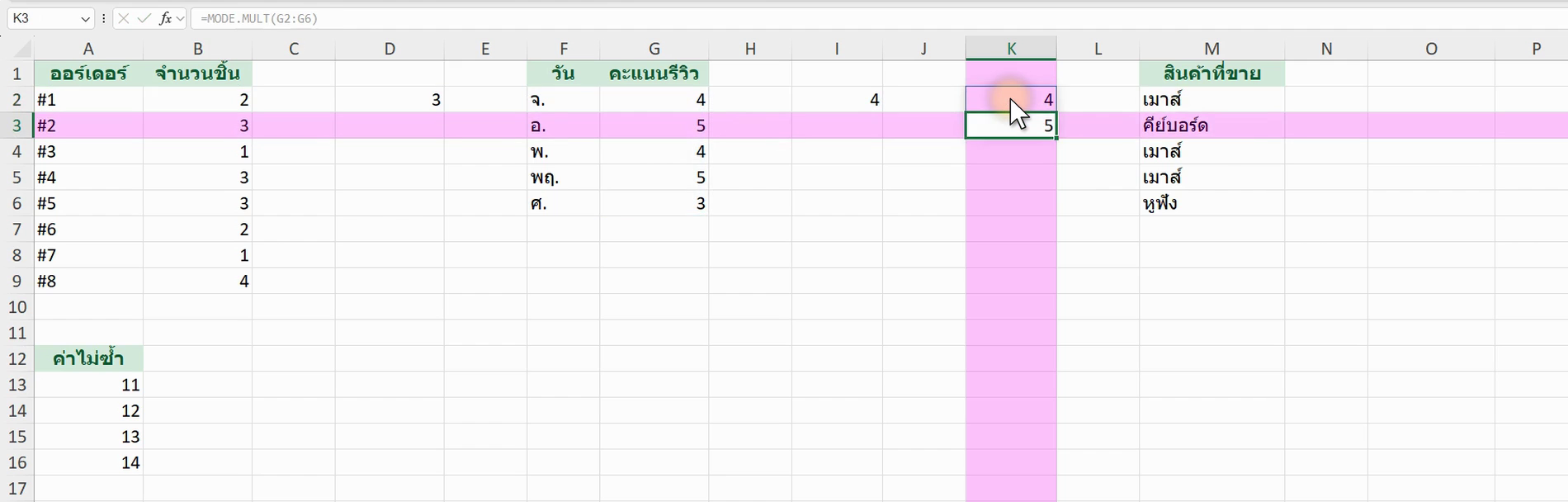Select quantity 1 in cell B4

(x=197, y=152)
